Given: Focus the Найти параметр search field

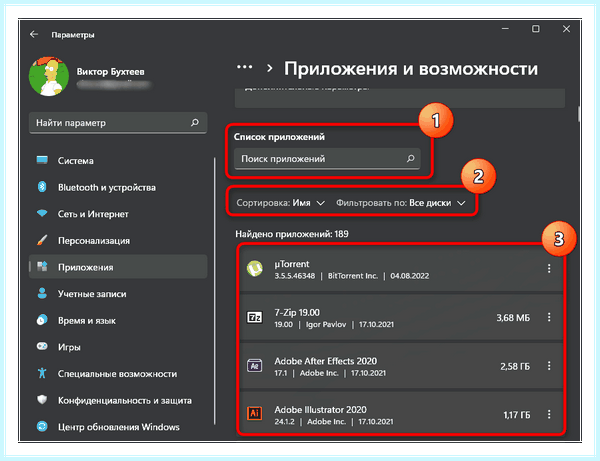Looking at the screenshot, I should 118,123.
